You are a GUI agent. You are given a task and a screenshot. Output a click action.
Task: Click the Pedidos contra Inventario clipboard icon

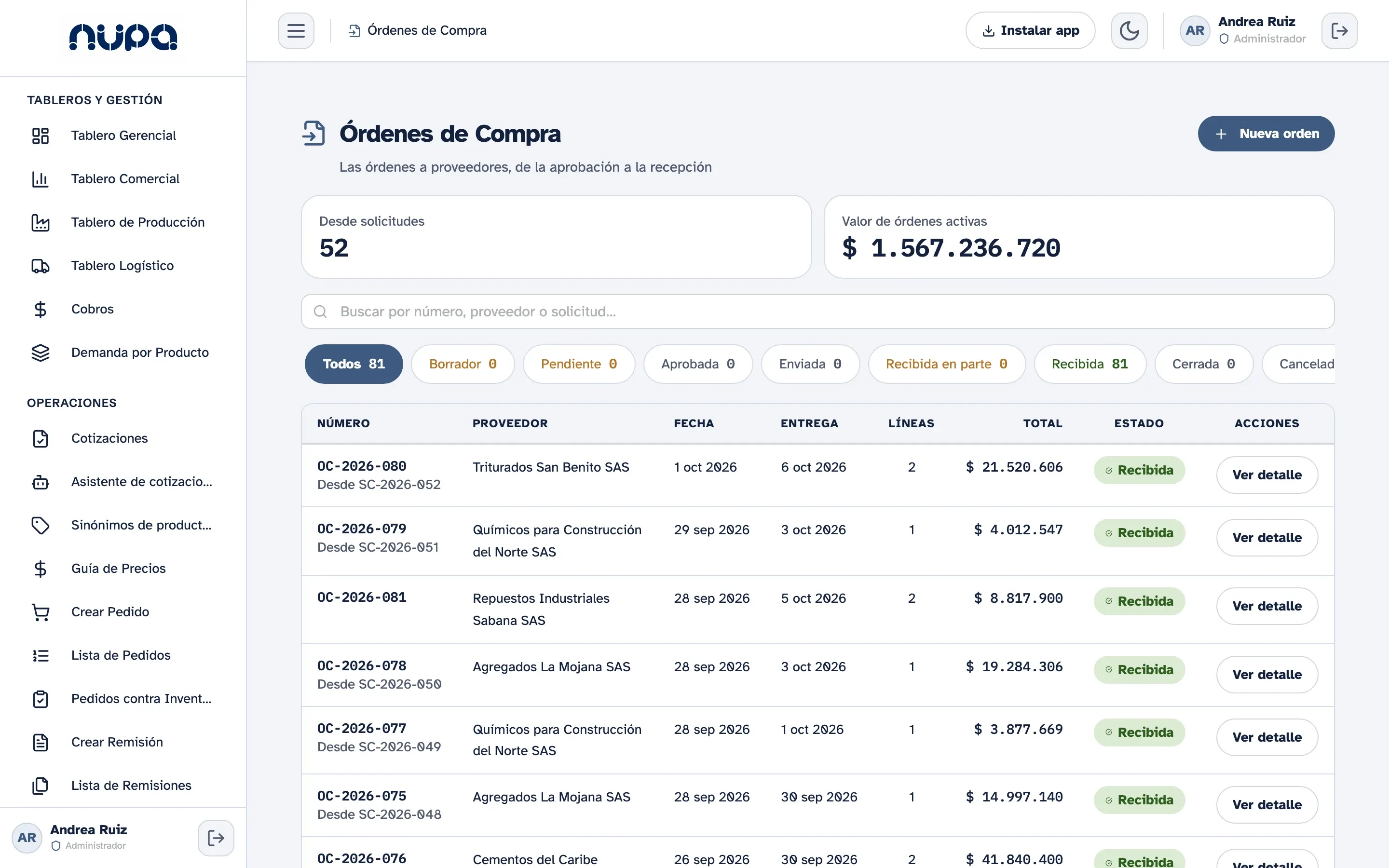tap(40, 699)
